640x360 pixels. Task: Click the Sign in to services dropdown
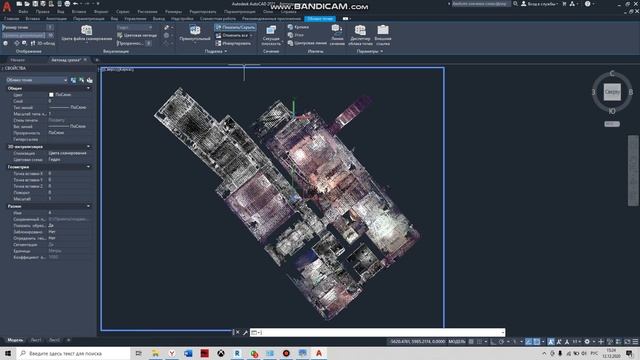pos(540,4)
